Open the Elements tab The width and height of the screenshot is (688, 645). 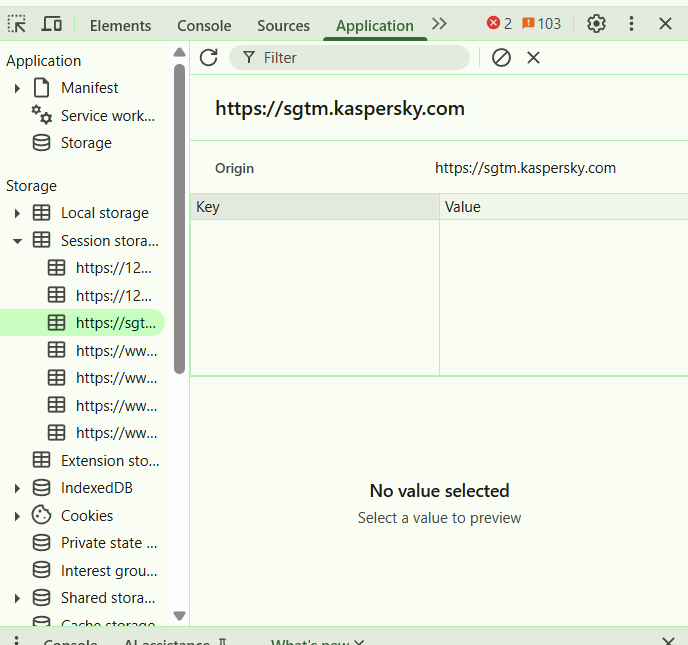pyautogui.click(x=120, y=25)
